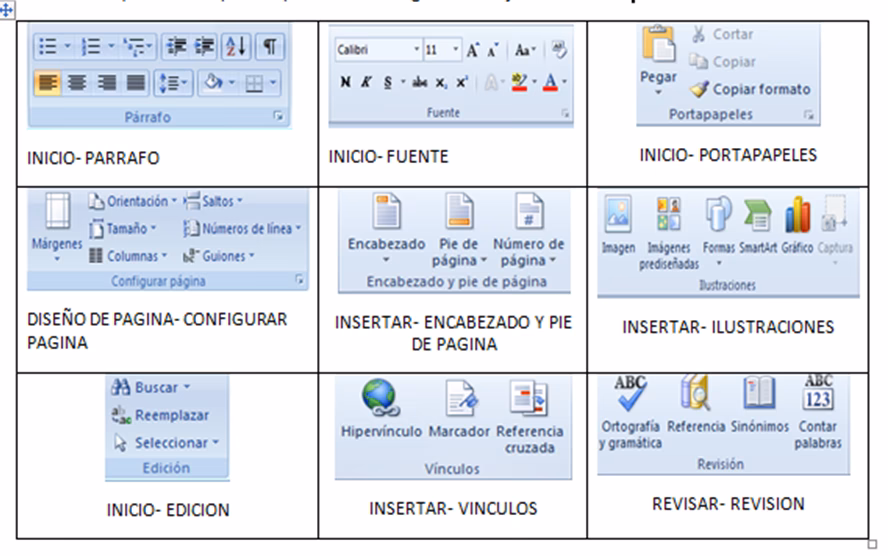Expand the Orientación dropdown
Screen dimensions: 888x556
132,201
